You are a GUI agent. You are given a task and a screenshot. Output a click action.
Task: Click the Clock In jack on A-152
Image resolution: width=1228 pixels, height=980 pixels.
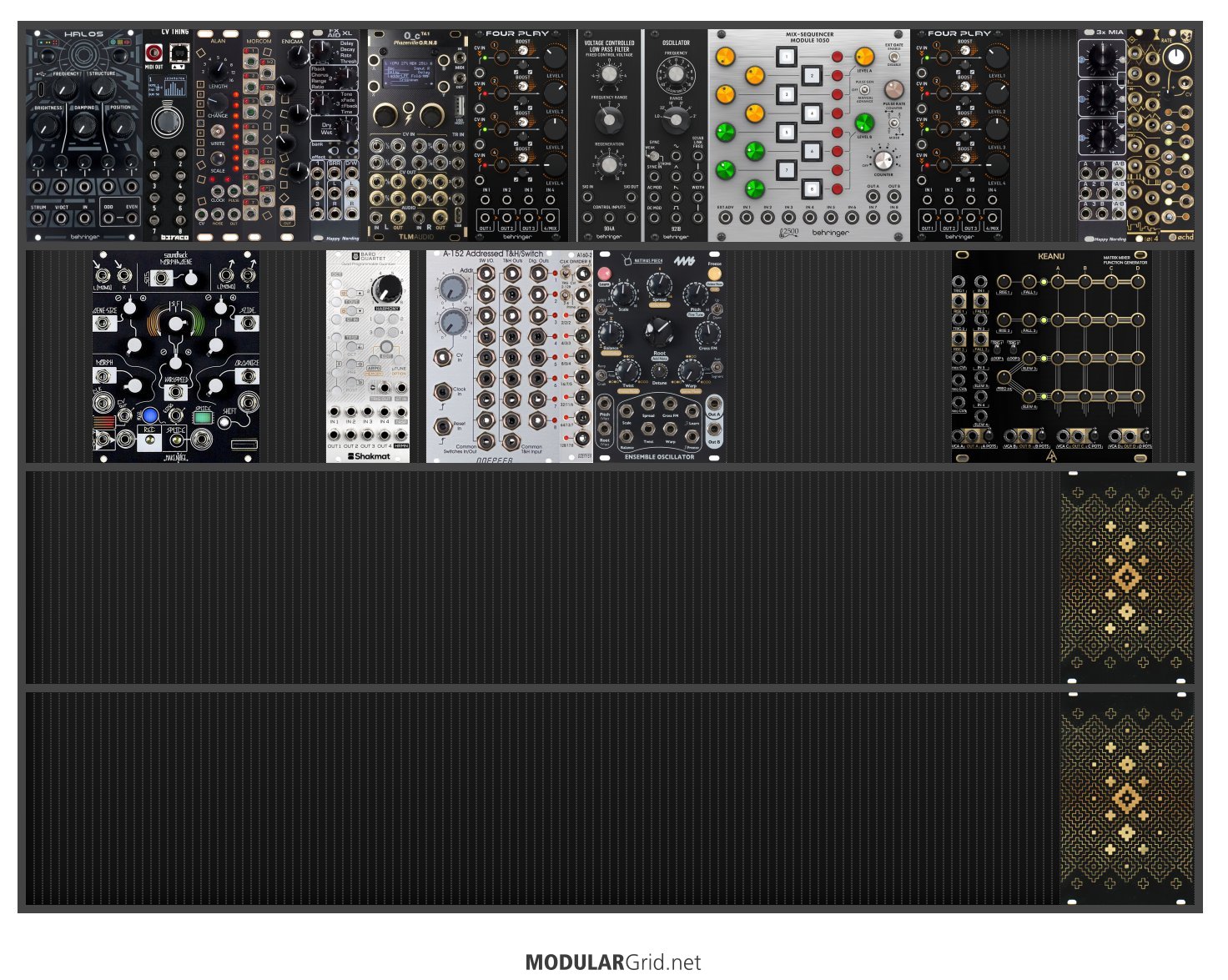point(441,391)
